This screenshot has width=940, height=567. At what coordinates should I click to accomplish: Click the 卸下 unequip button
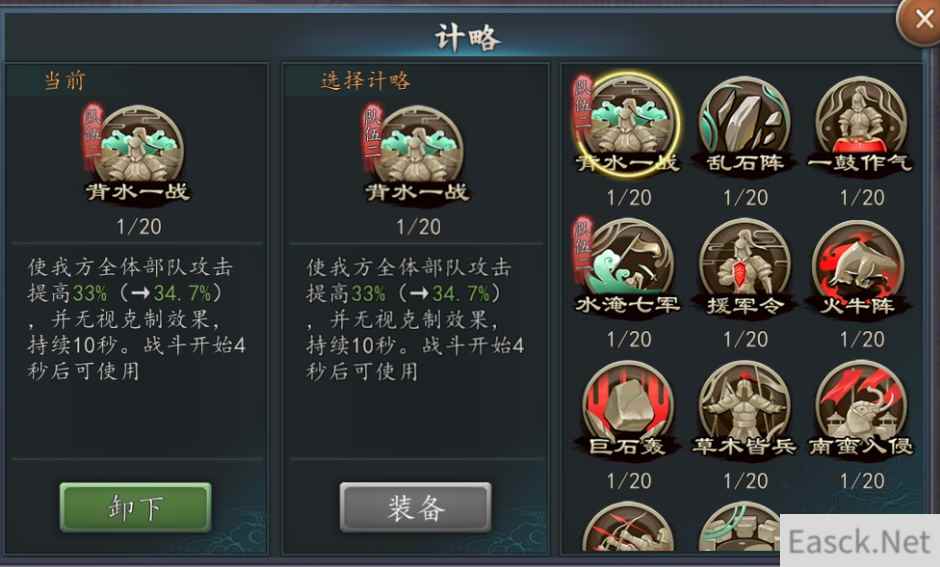click(135, 508)
